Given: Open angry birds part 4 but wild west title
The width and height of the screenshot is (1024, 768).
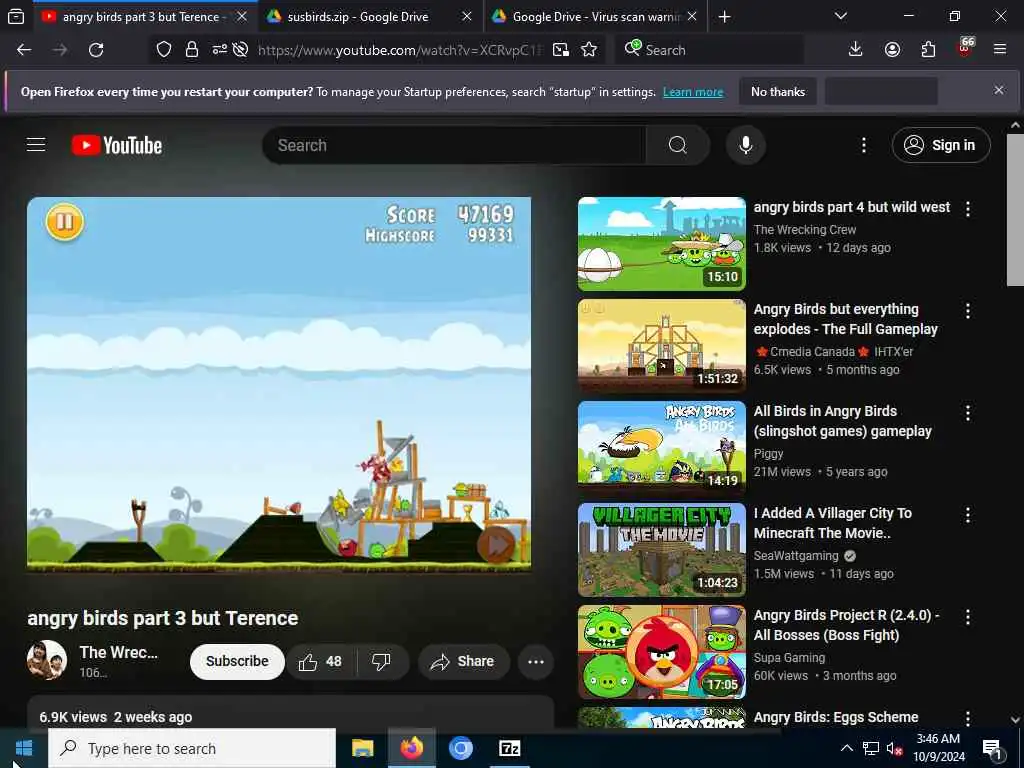Looking at the screenshot, I should coord(852,207).
